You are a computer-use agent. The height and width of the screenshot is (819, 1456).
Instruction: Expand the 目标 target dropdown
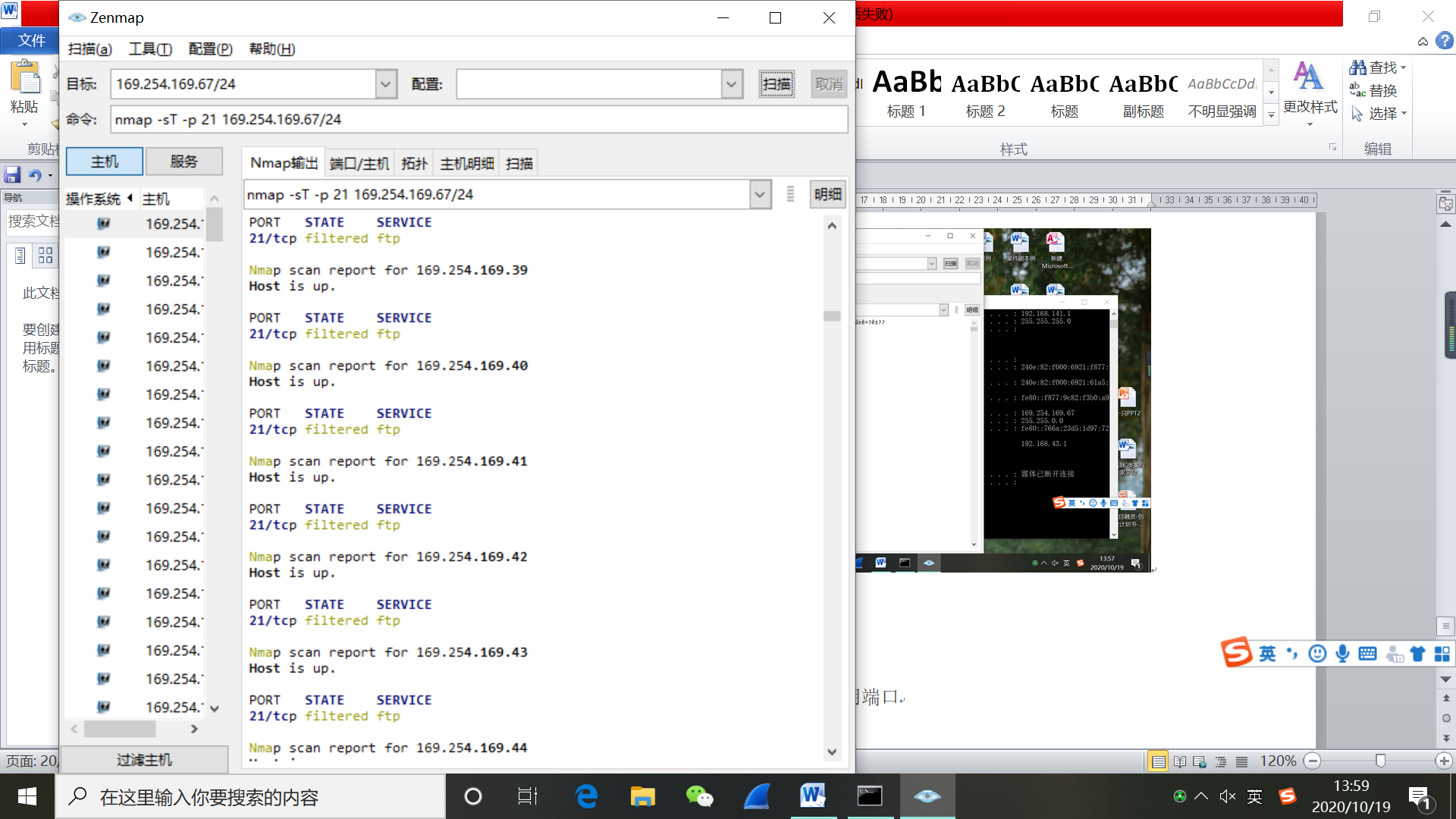pyautogui.click(x=386, y=84)
